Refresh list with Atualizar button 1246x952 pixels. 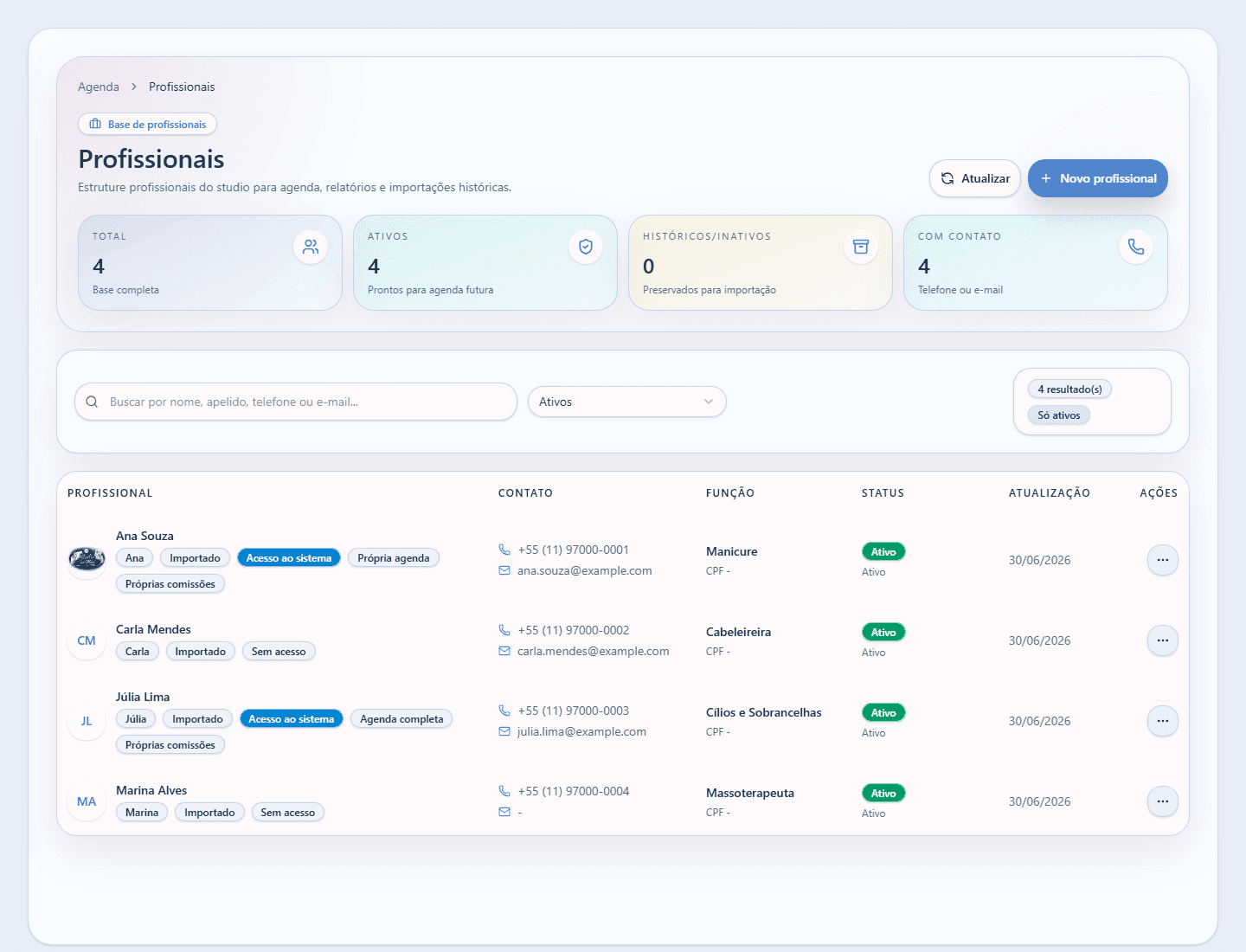[x=975, y=178]
